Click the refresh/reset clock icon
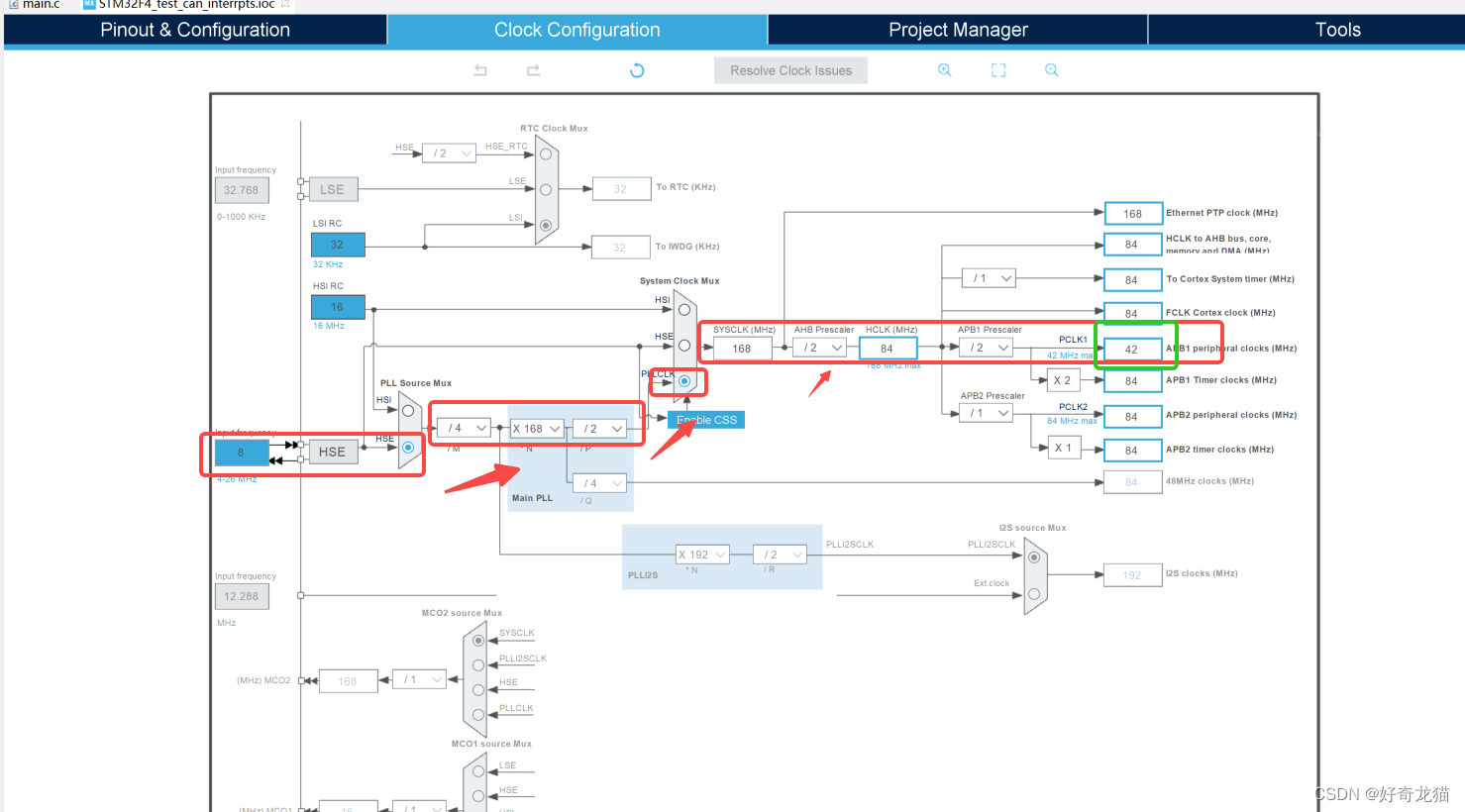 tap(637, 70)
